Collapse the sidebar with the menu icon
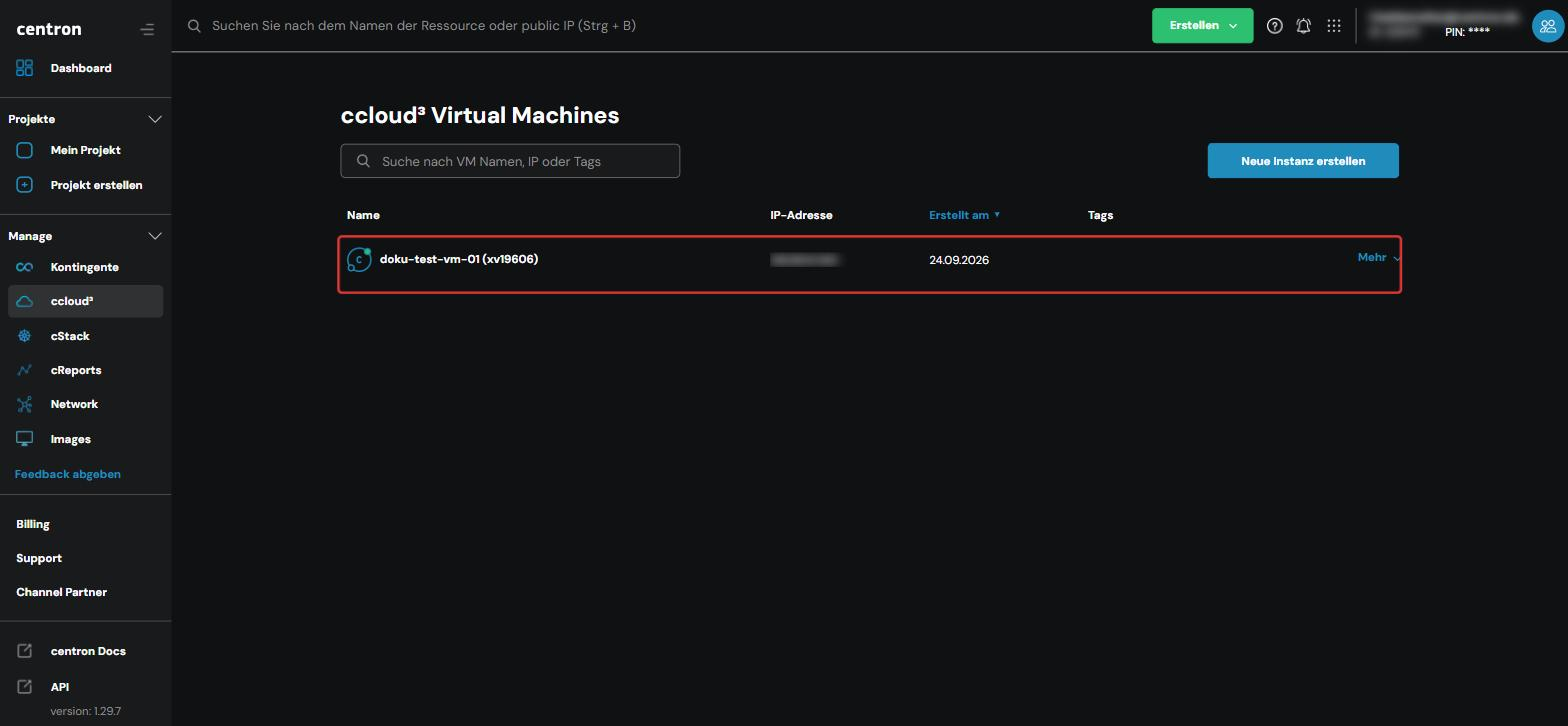This screenshot has width=1568, height=726. pyautogui.click(x=147, y=29)
